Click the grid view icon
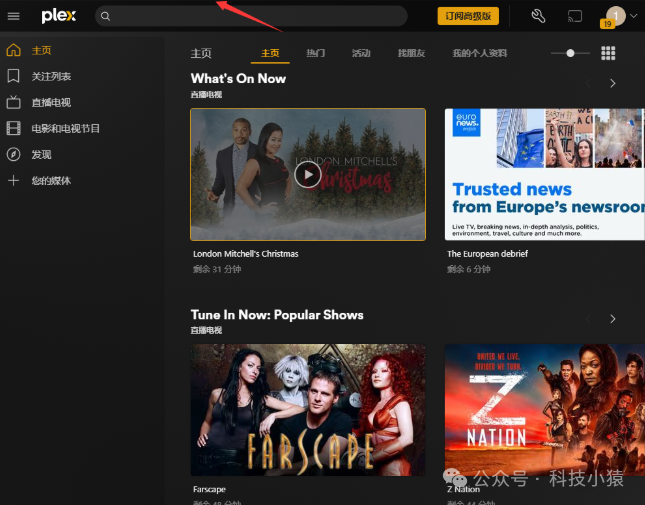Viewport: 645px width, 505px height. pyautogui.click(x=608, y=53)
